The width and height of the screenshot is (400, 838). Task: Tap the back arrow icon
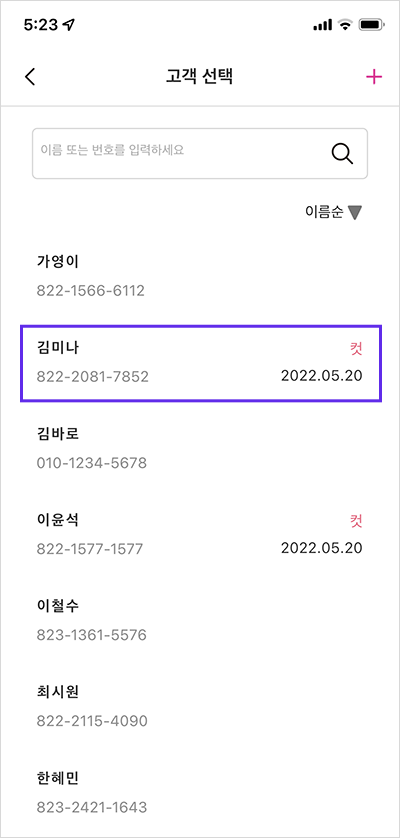pyautogui.click(x=30, y=77)
